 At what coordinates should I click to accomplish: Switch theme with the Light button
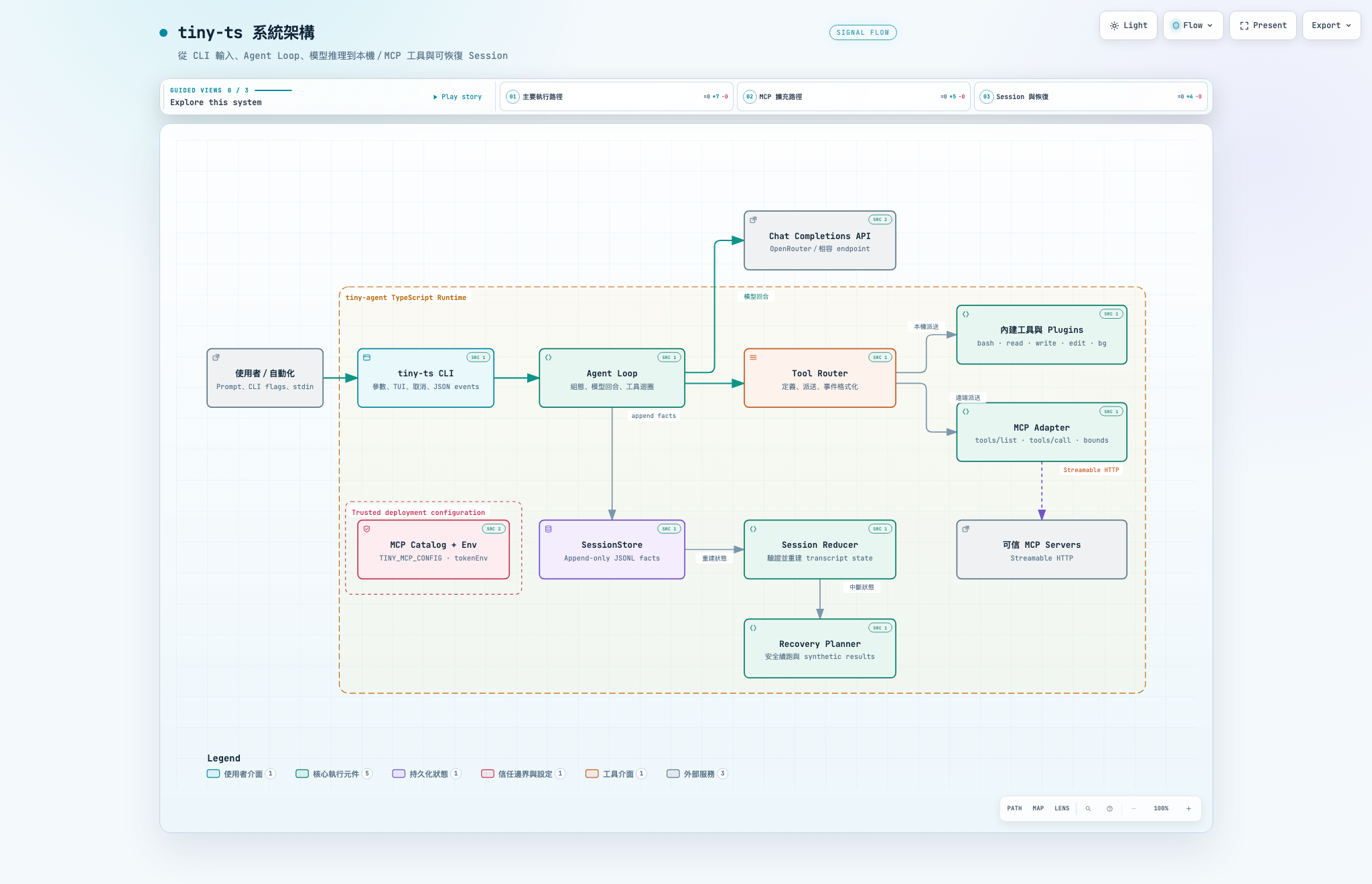tap(1128, 25)
